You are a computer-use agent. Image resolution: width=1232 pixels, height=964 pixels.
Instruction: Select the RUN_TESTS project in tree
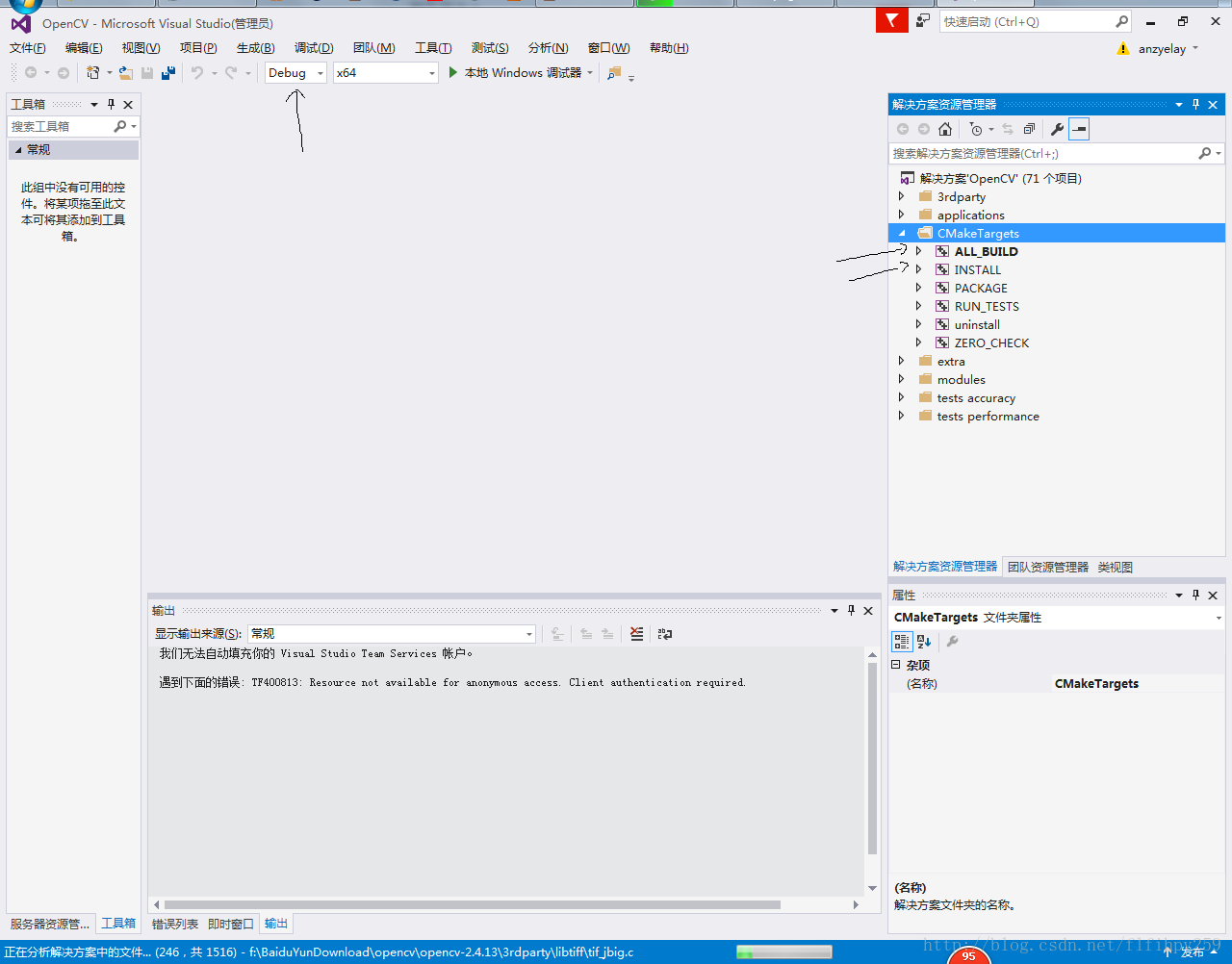(987, 306)
